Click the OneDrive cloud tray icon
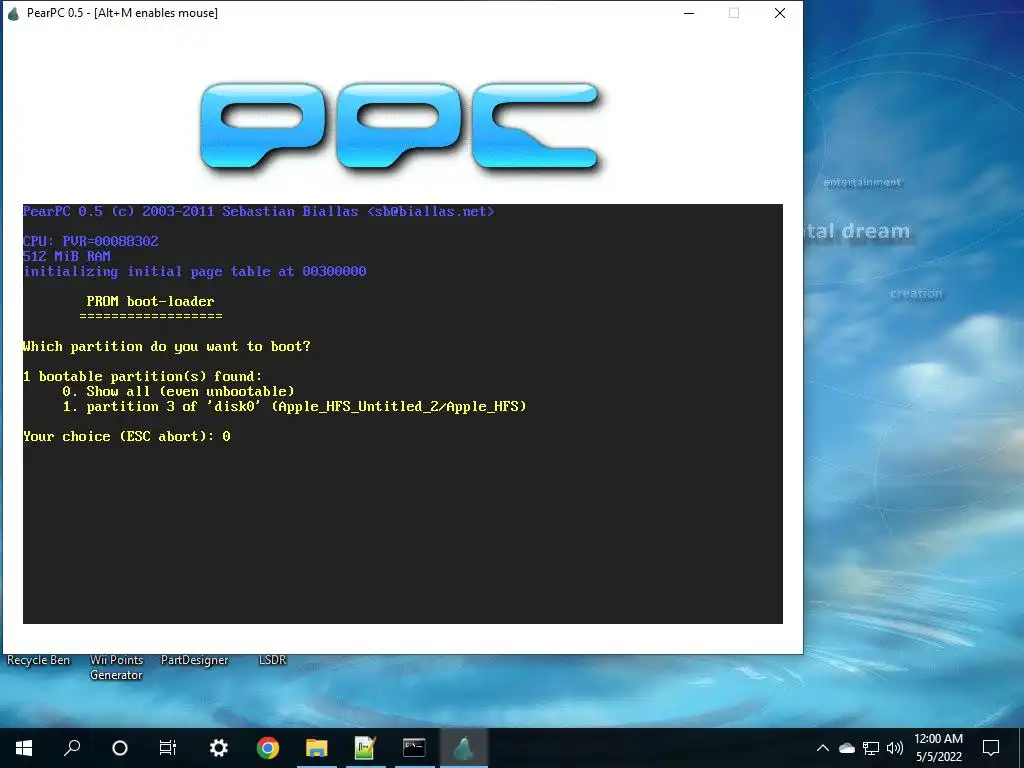Viewport: 1024px width, 768px height. tap(846, 748)
